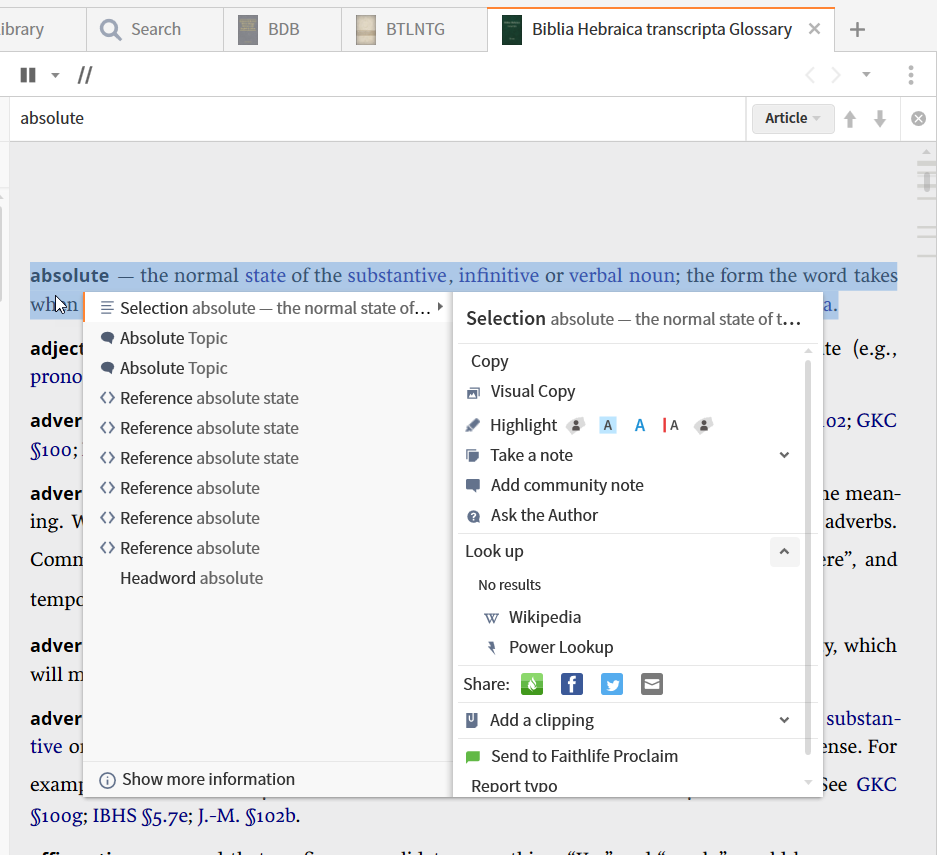Open the panel layout icon with two columns

(x=28, y=75)
